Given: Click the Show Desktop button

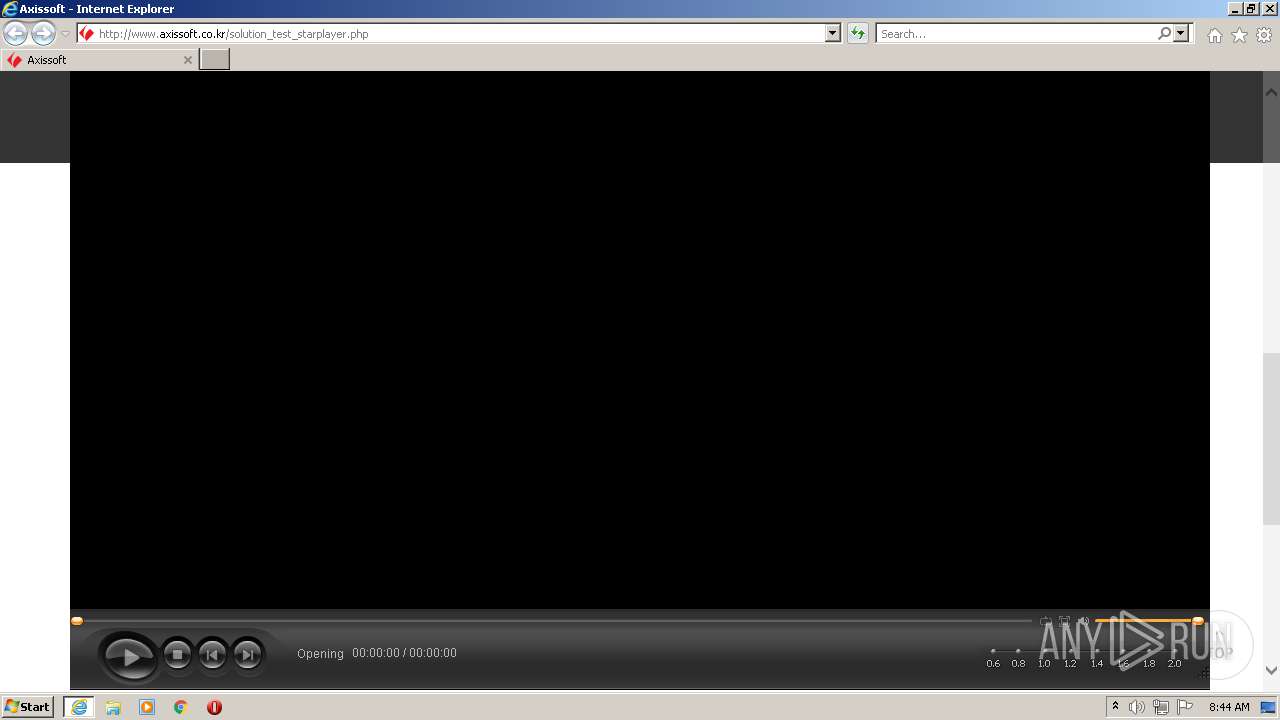Looking at the screenshot, I should point(1269,707).
